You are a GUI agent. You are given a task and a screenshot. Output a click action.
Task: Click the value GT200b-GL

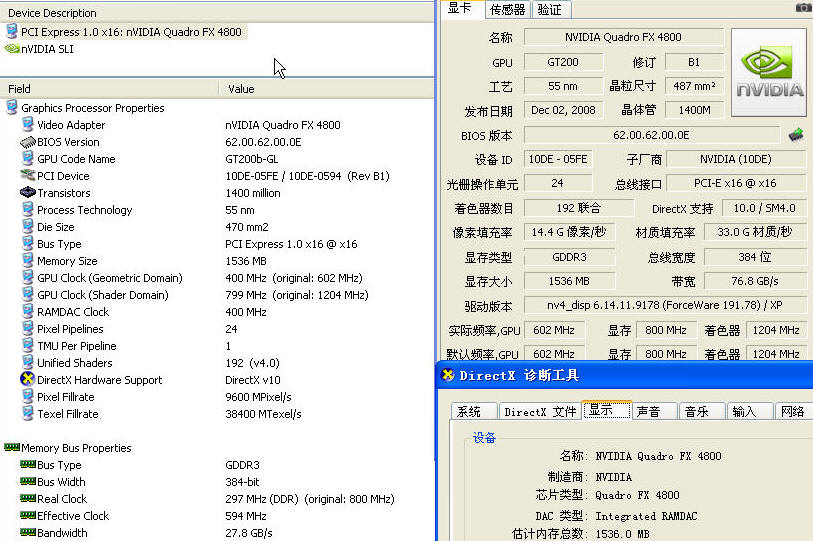coord(251,159)
